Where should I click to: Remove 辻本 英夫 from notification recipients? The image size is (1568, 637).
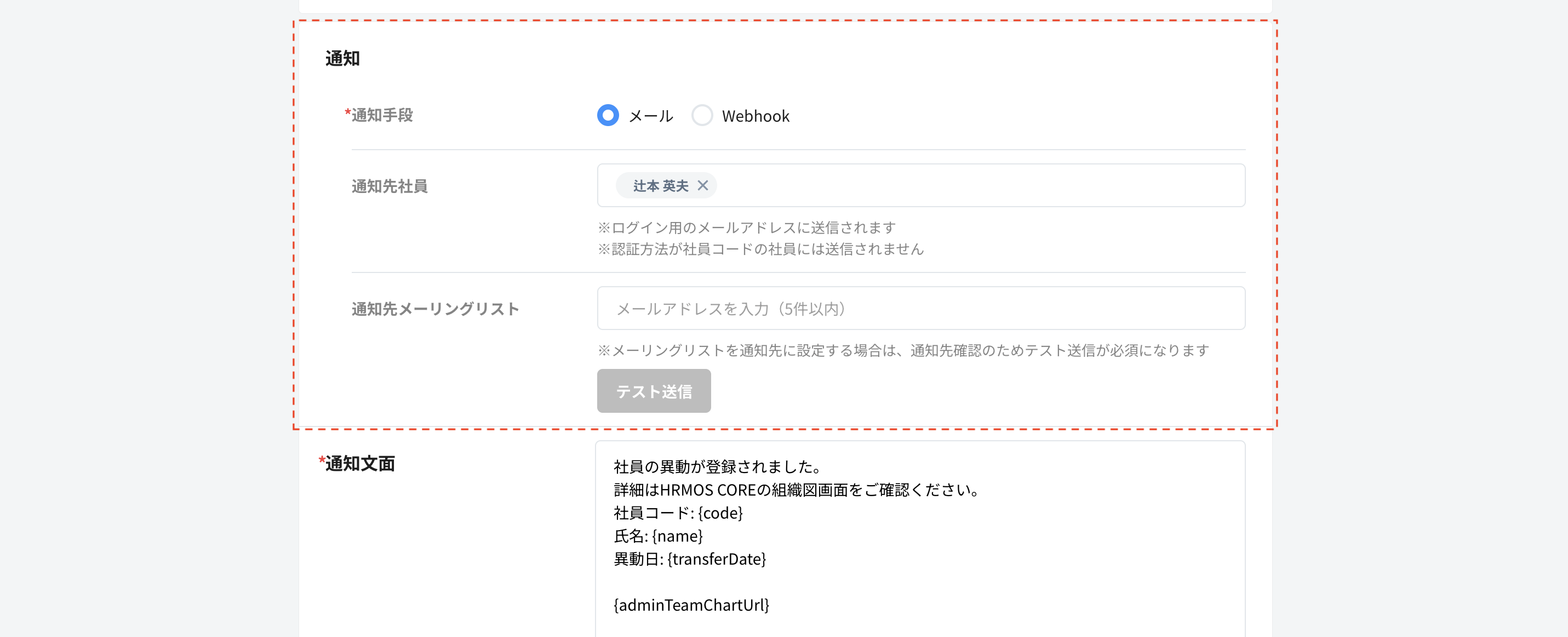coord(703,186)
